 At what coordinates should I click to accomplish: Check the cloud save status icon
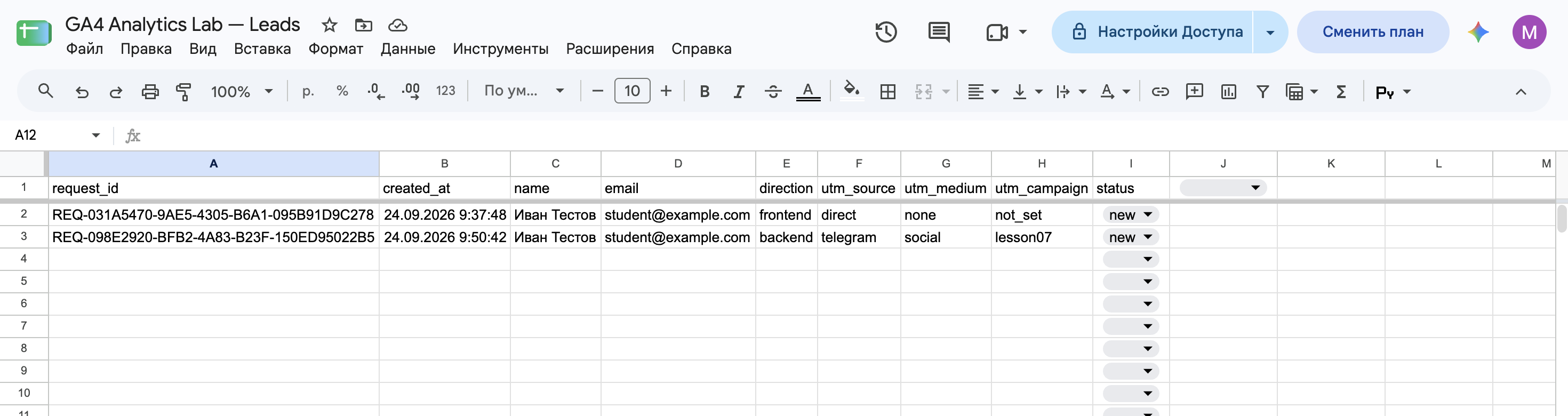click(397, 25)
